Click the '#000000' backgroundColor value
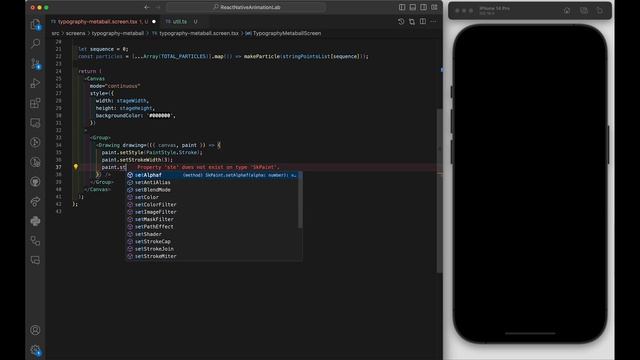This screenshot has height=360, width=640. coord(160,116)
